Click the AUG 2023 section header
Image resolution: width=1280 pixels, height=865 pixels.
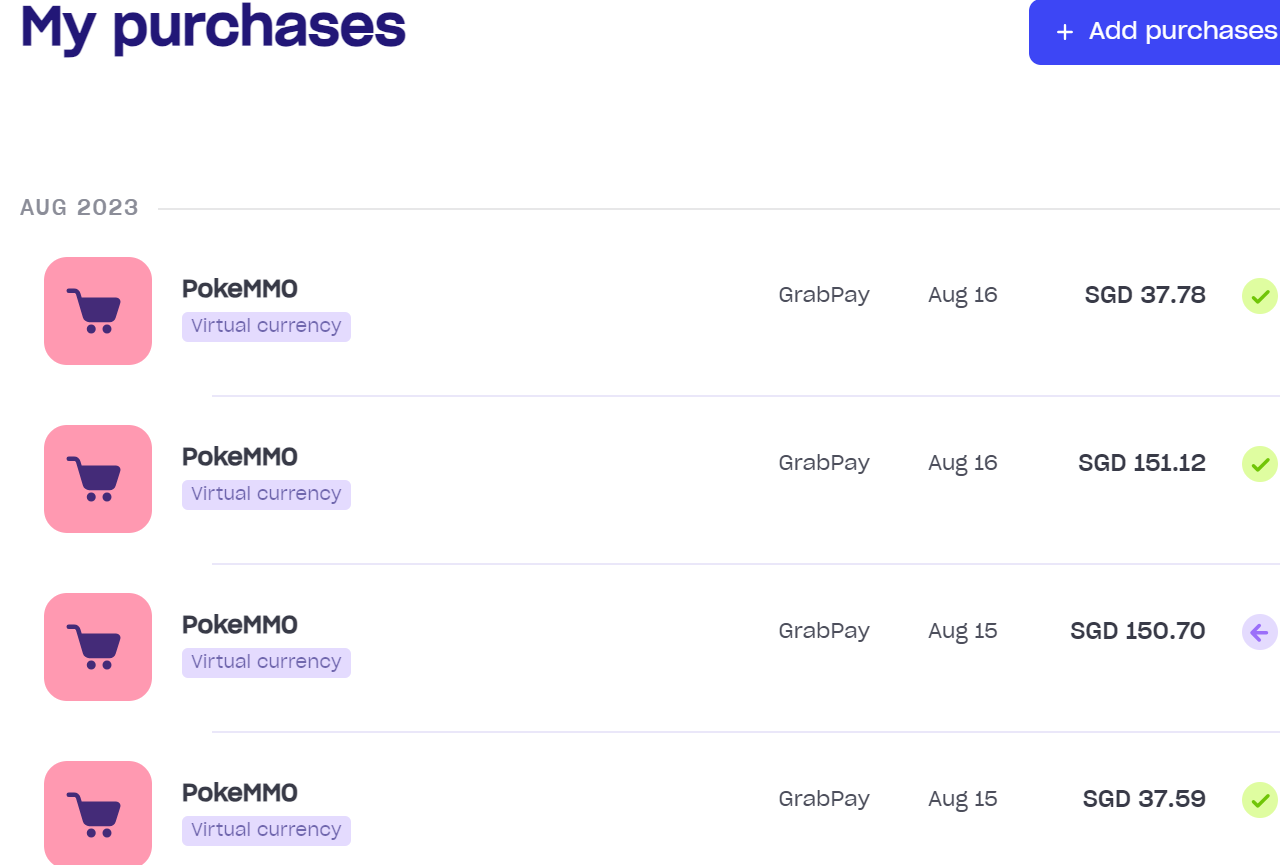(79, 208)
